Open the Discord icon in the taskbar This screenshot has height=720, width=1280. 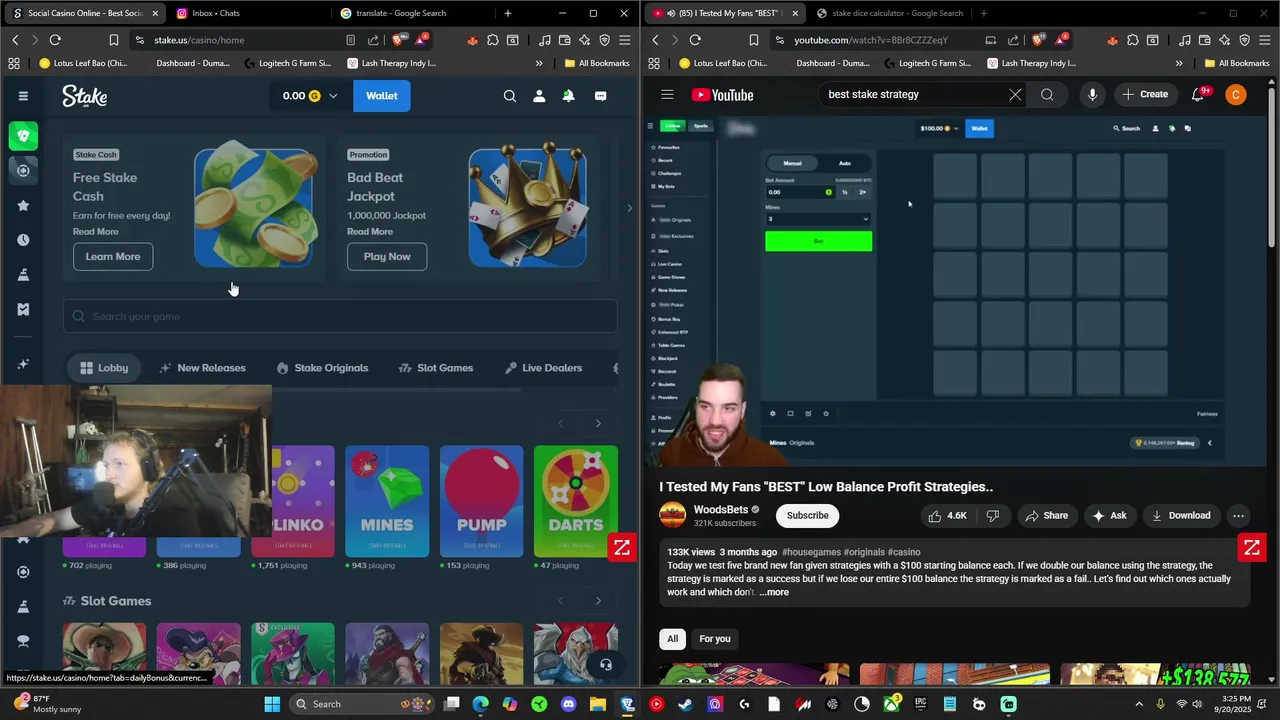(569, 704)
